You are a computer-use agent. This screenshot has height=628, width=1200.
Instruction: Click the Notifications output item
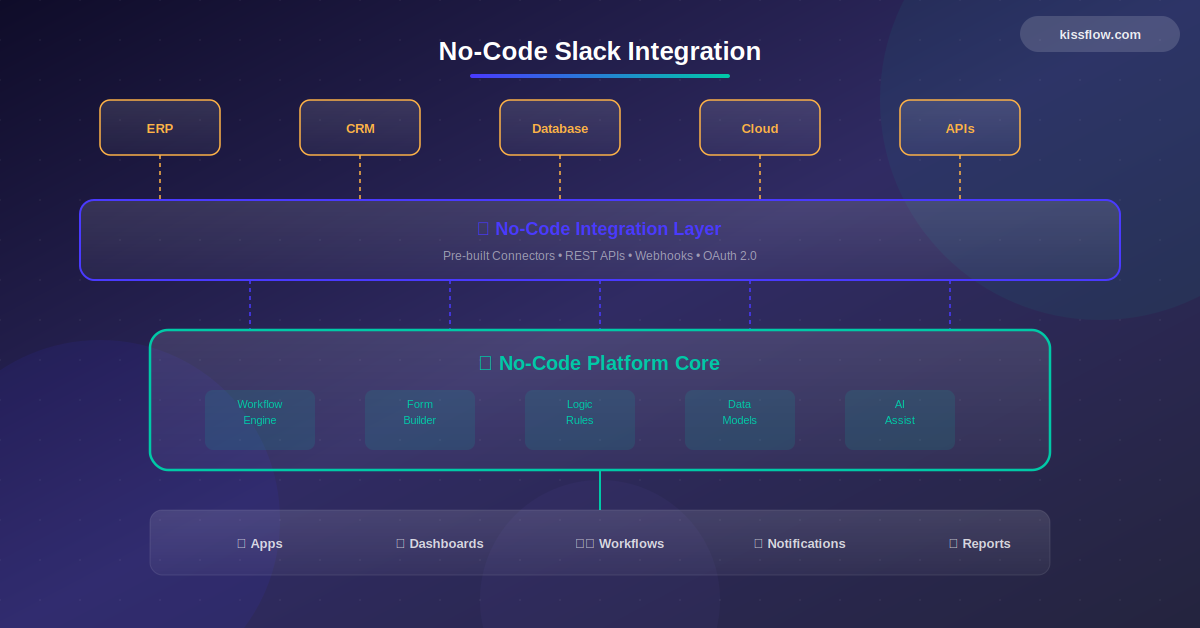tap(800, 544)
